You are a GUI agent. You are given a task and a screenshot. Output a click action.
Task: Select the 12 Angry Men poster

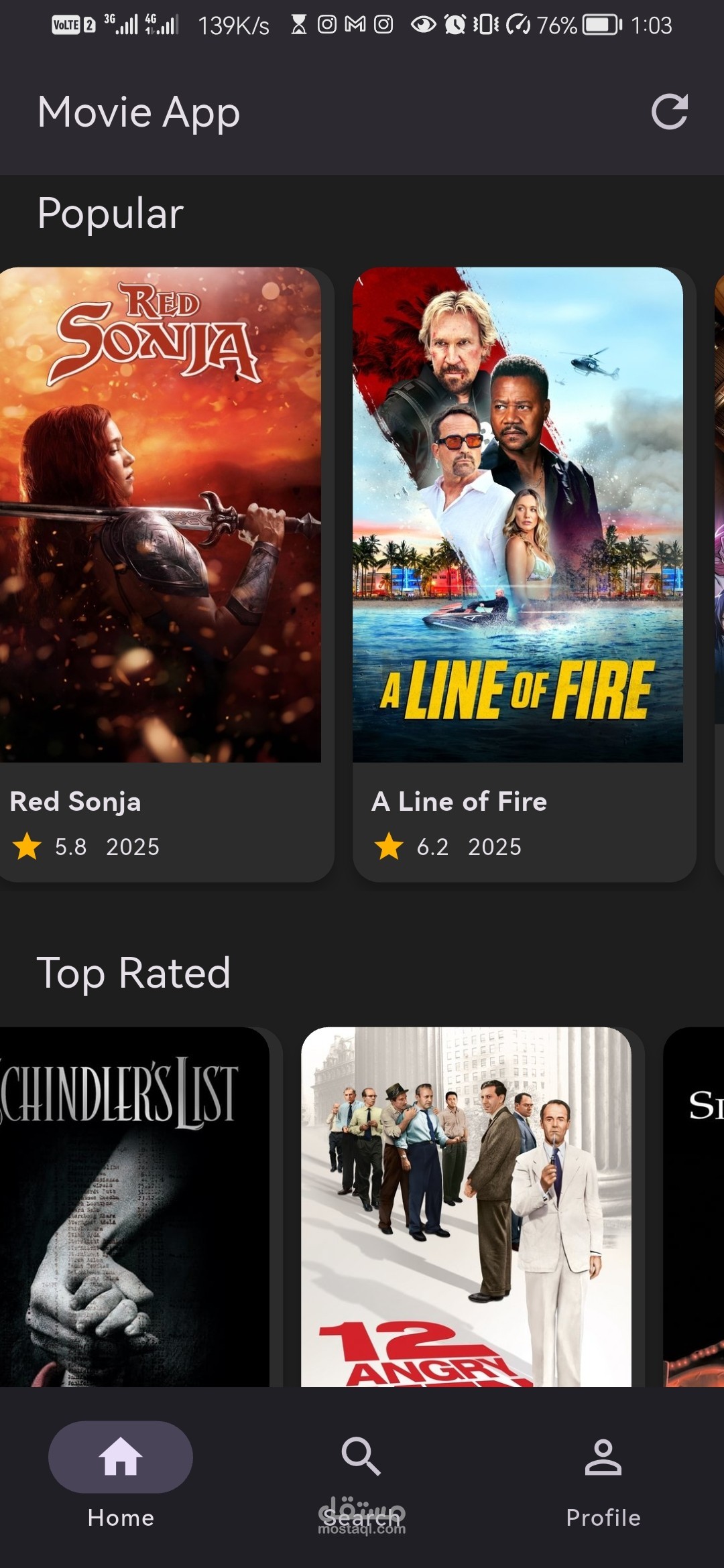[x=466, y=1207]
